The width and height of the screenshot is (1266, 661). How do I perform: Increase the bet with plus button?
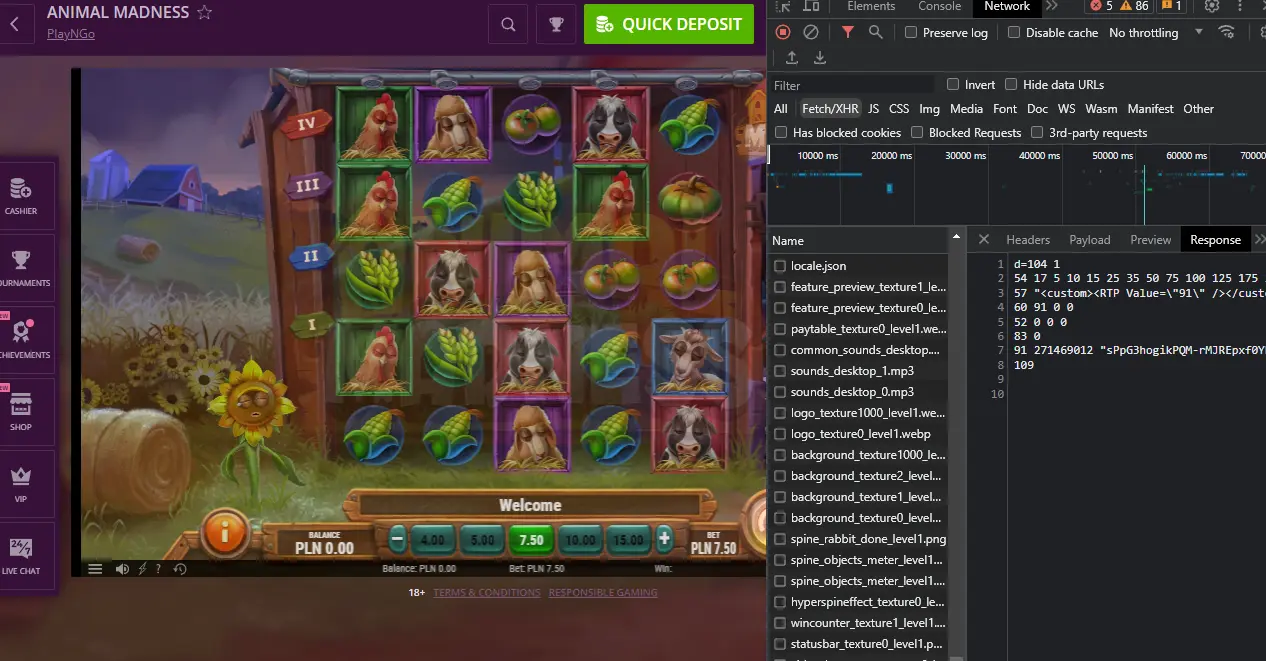(x=664, y=539)
